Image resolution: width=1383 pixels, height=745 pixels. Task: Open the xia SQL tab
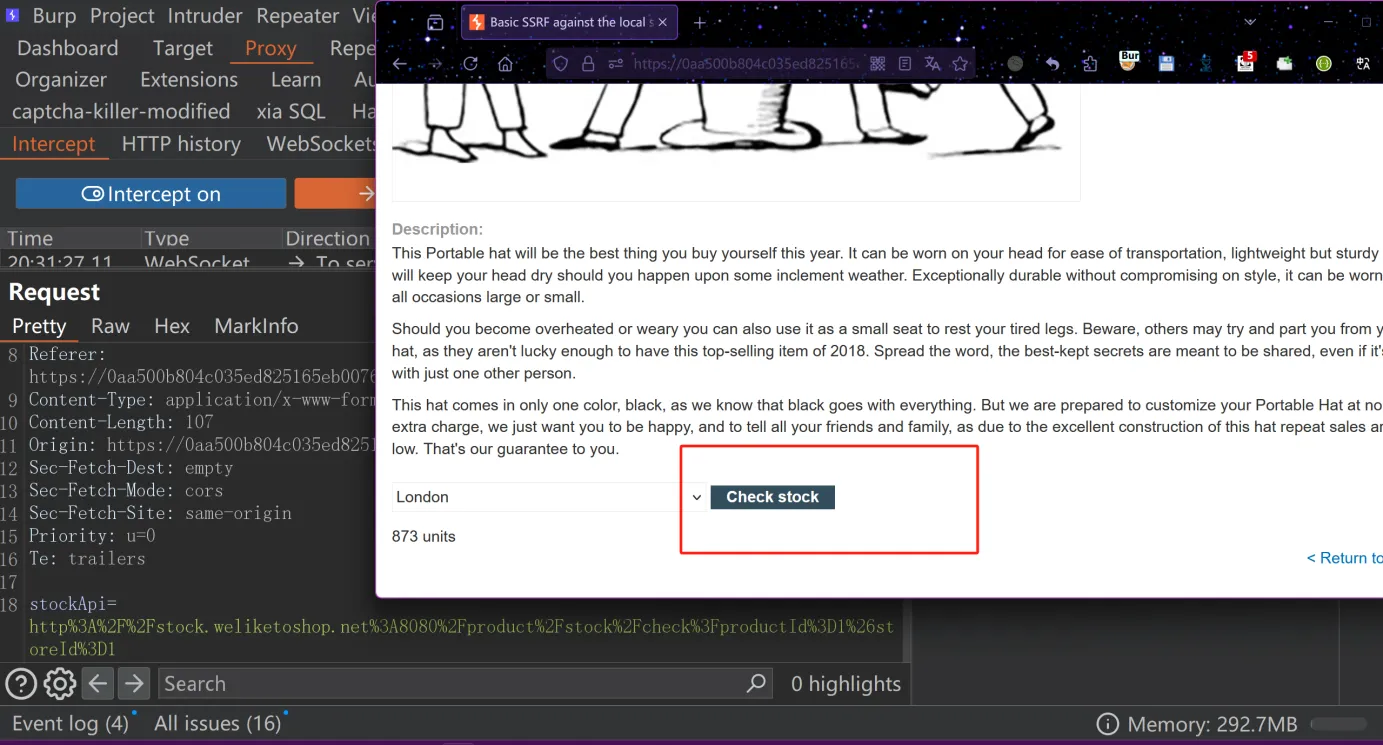tap(291, 112)
